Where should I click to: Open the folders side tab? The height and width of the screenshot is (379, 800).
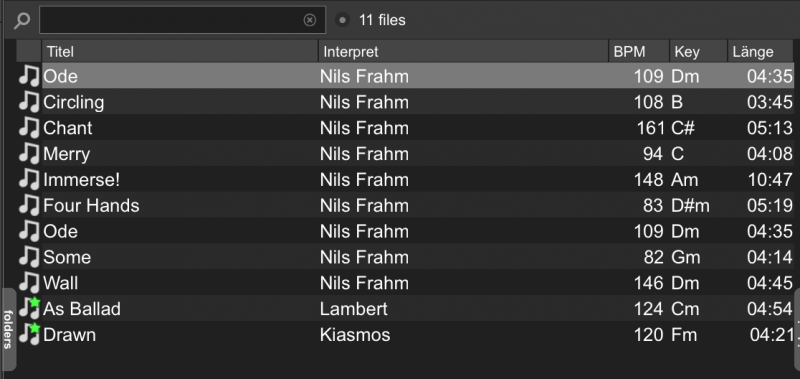click(8, 329)
